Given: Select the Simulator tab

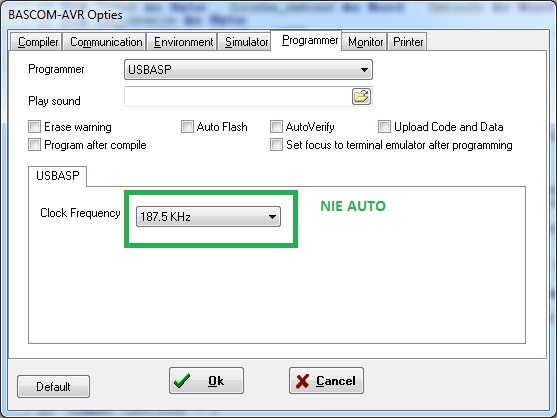Looking at the screenshot, I should (x=245, y=42).
